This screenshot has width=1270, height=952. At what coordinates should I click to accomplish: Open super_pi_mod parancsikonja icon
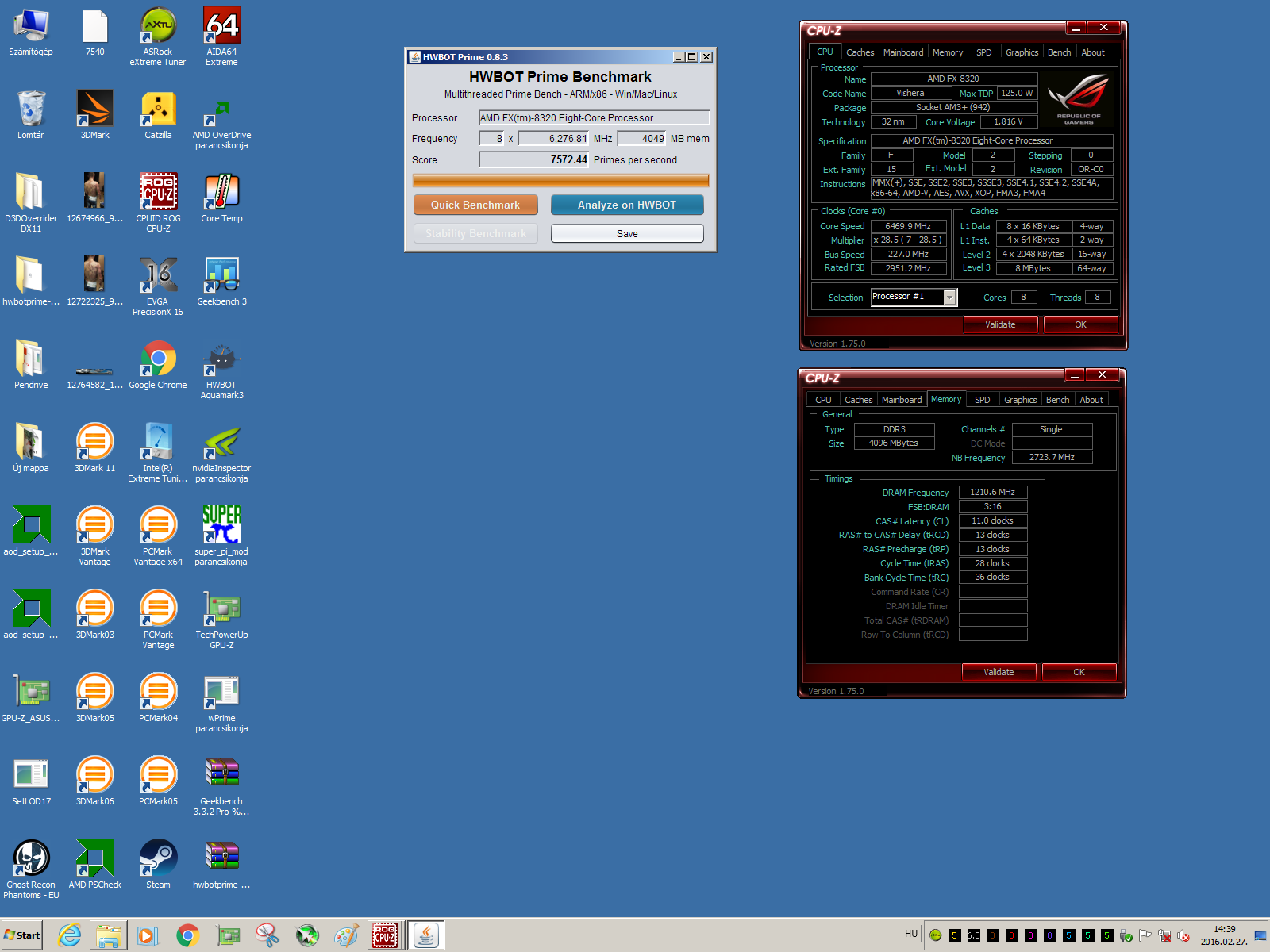[221, 536]
